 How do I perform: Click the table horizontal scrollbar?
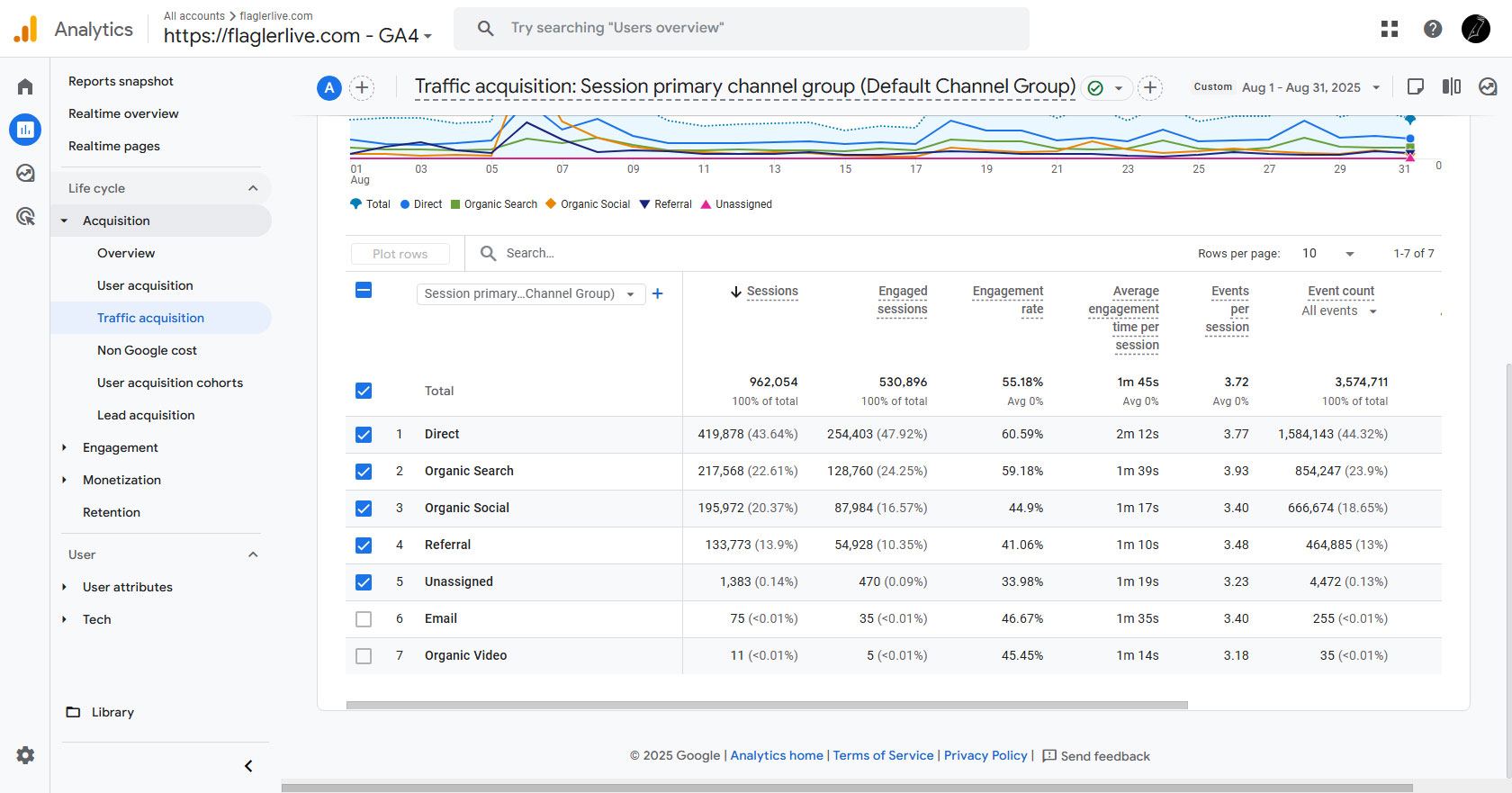click(x=767, y=705)
